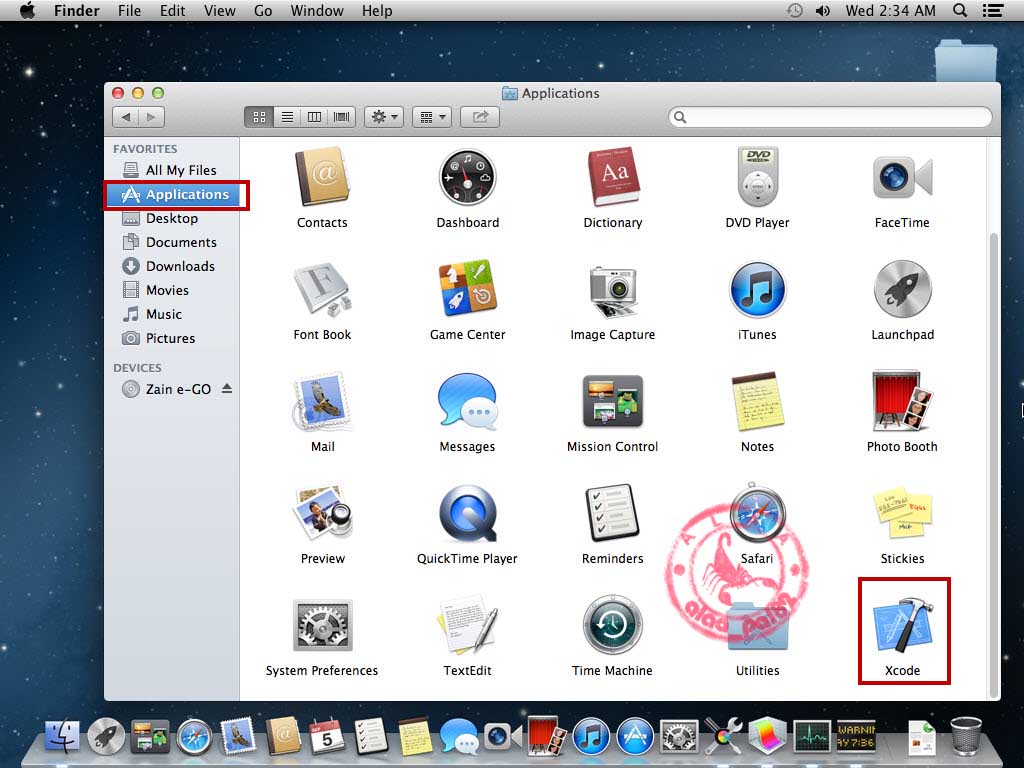This screenshot has height=768, width=1024.
Task: Go back with the toolbar arrow
Action: 125,117
